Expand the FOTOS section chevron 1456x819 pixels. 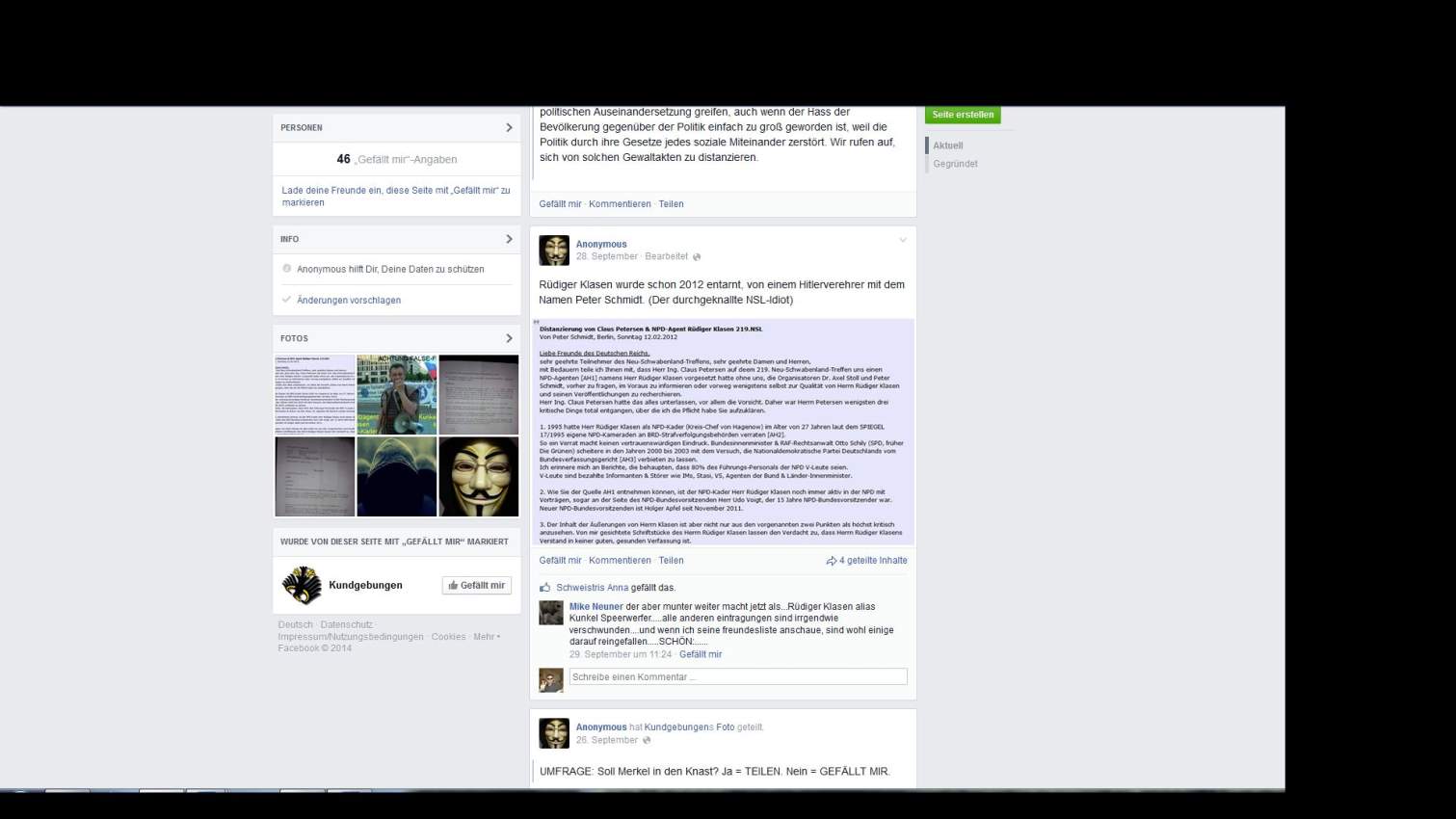click(509, 338)
